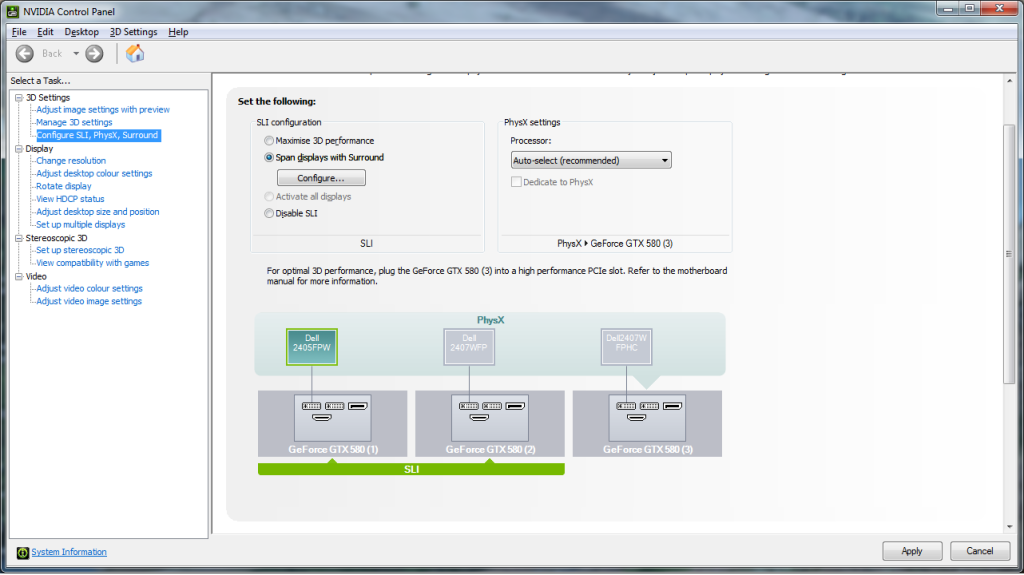
Task: Open View HDCP status
Action: (70, 199)
